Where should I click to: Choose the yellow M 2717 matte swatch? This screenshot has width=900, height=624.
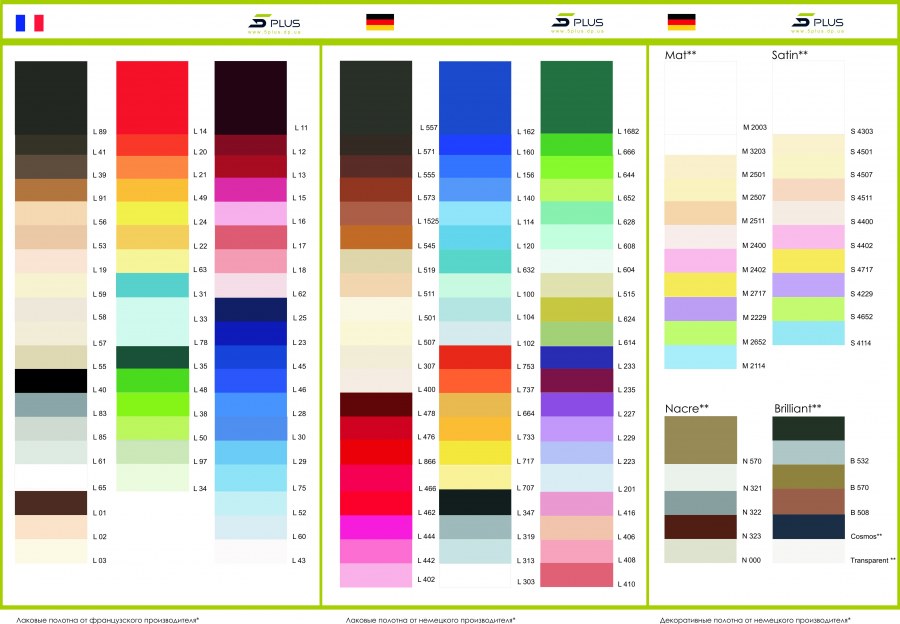pyautogui.click(x=700, y=285)
